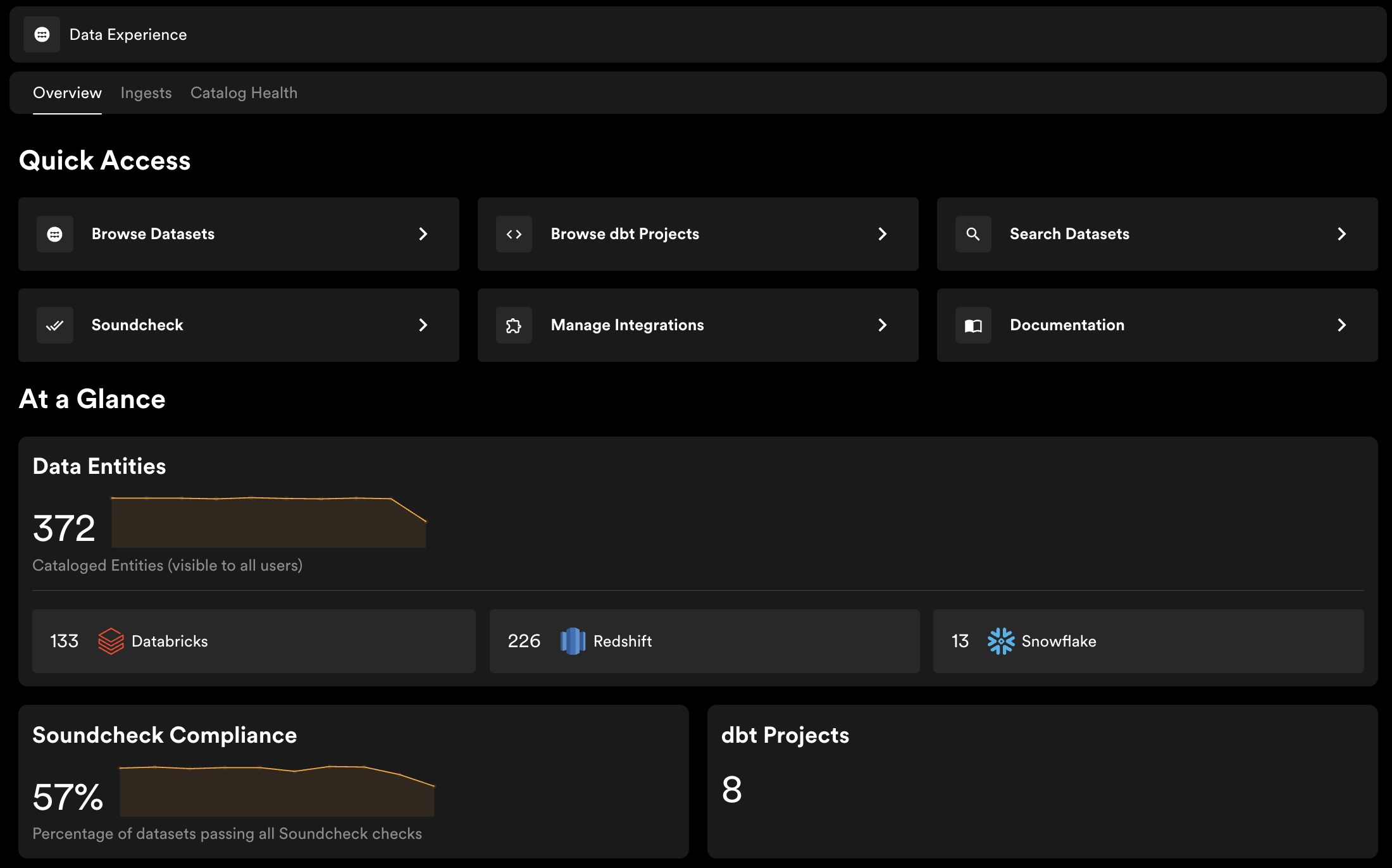The height and width of the screenshot is (868, 1392).
Task: Open the chevron on Documentation card
Action: [1342, 325]
